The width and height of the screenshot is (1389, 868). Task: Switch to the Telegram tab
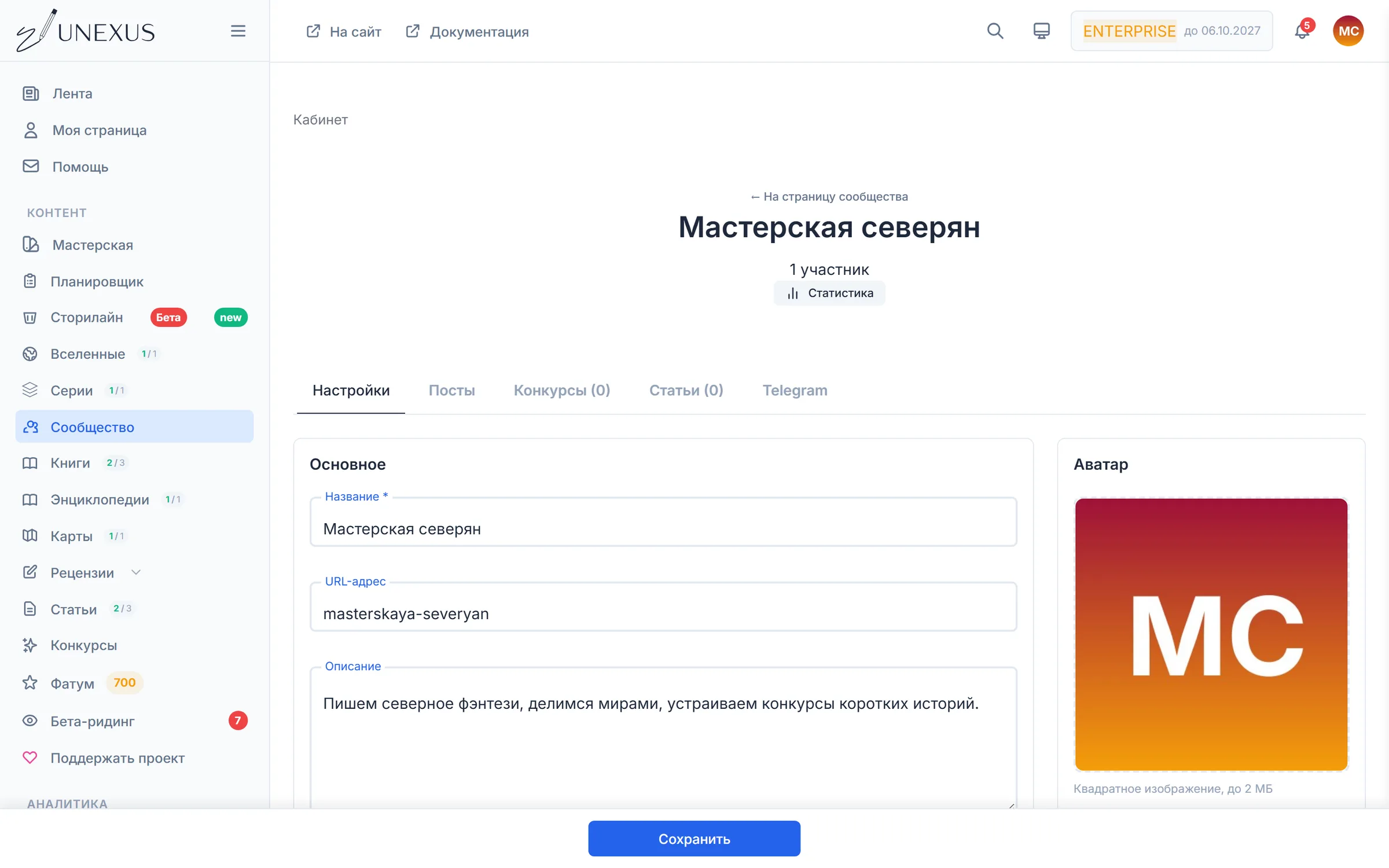[x=795, y=391]
